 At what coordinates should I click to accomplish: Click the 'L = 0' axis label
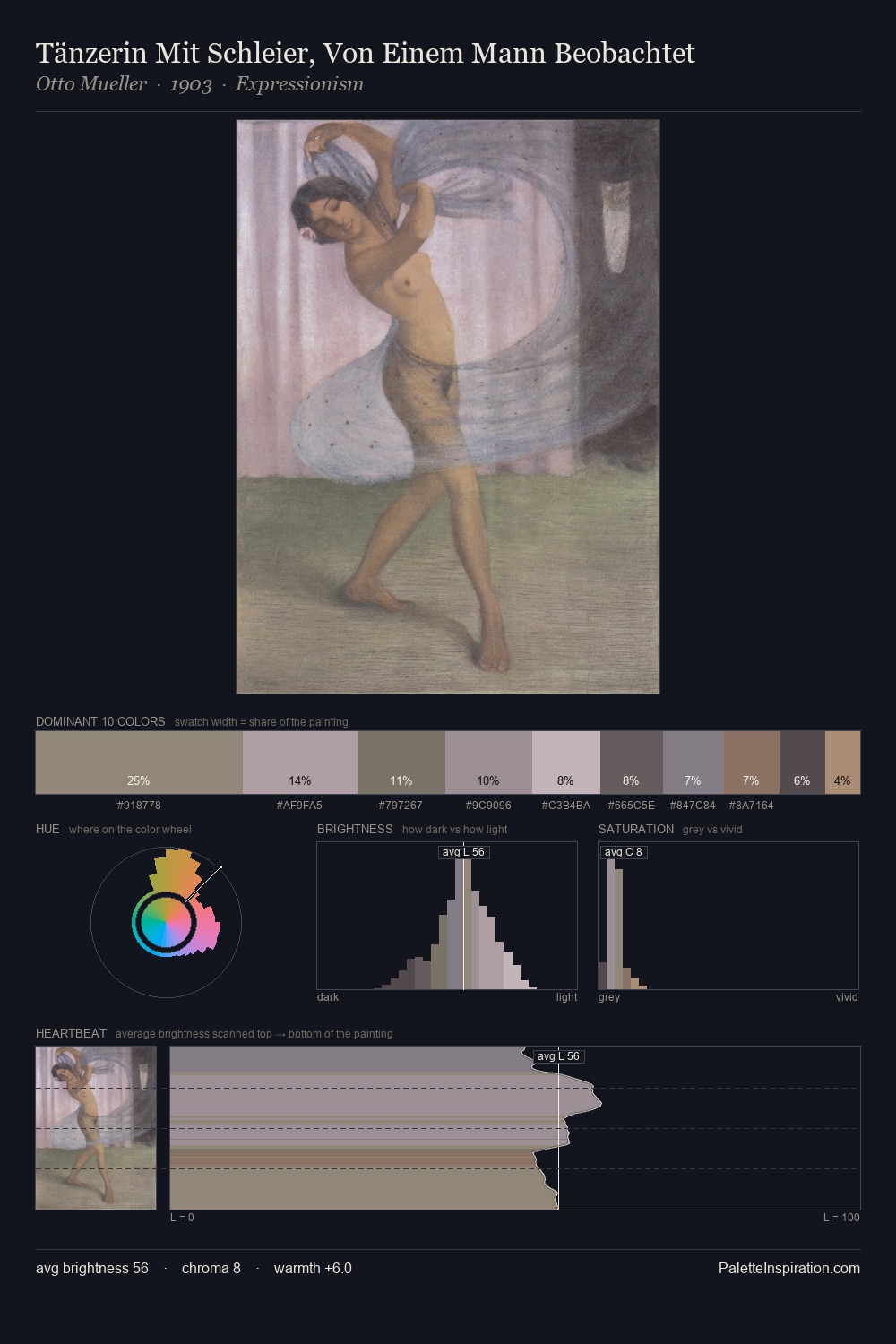[x=182, y=1218]
